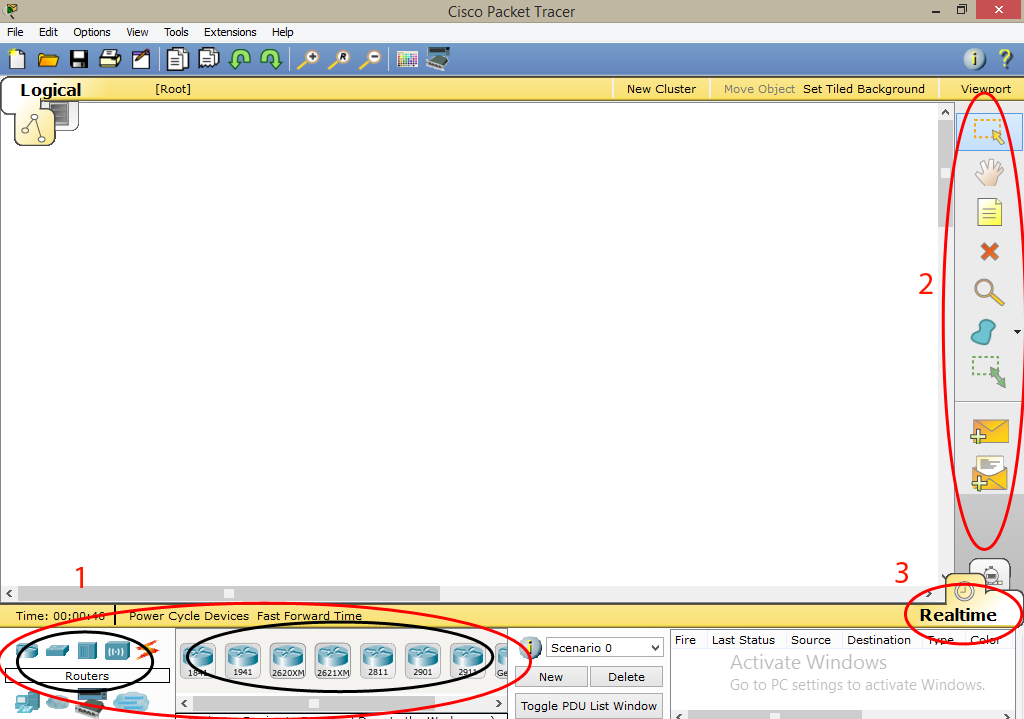The height and width of the screenshot is (719, 1024).
Task: Activate the Select tool in right panel
Action: click(989, 130)
